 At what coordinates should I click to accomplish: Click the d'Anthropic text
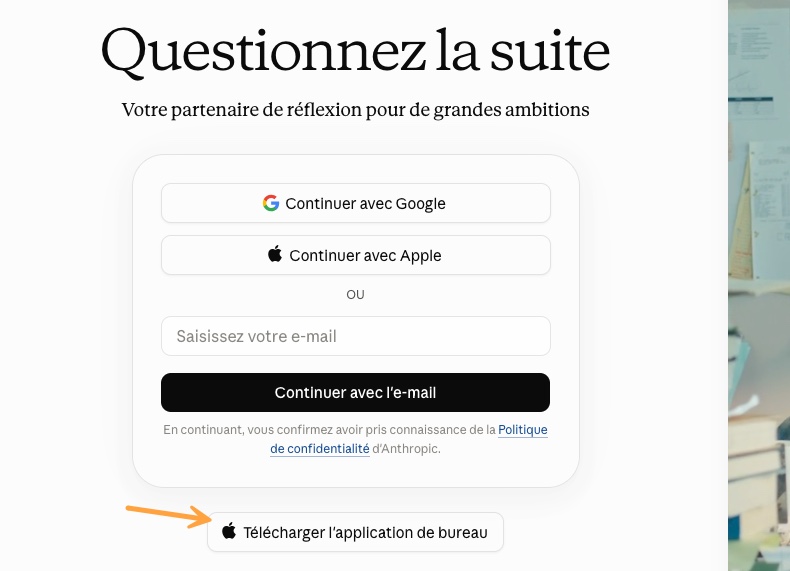406,449
